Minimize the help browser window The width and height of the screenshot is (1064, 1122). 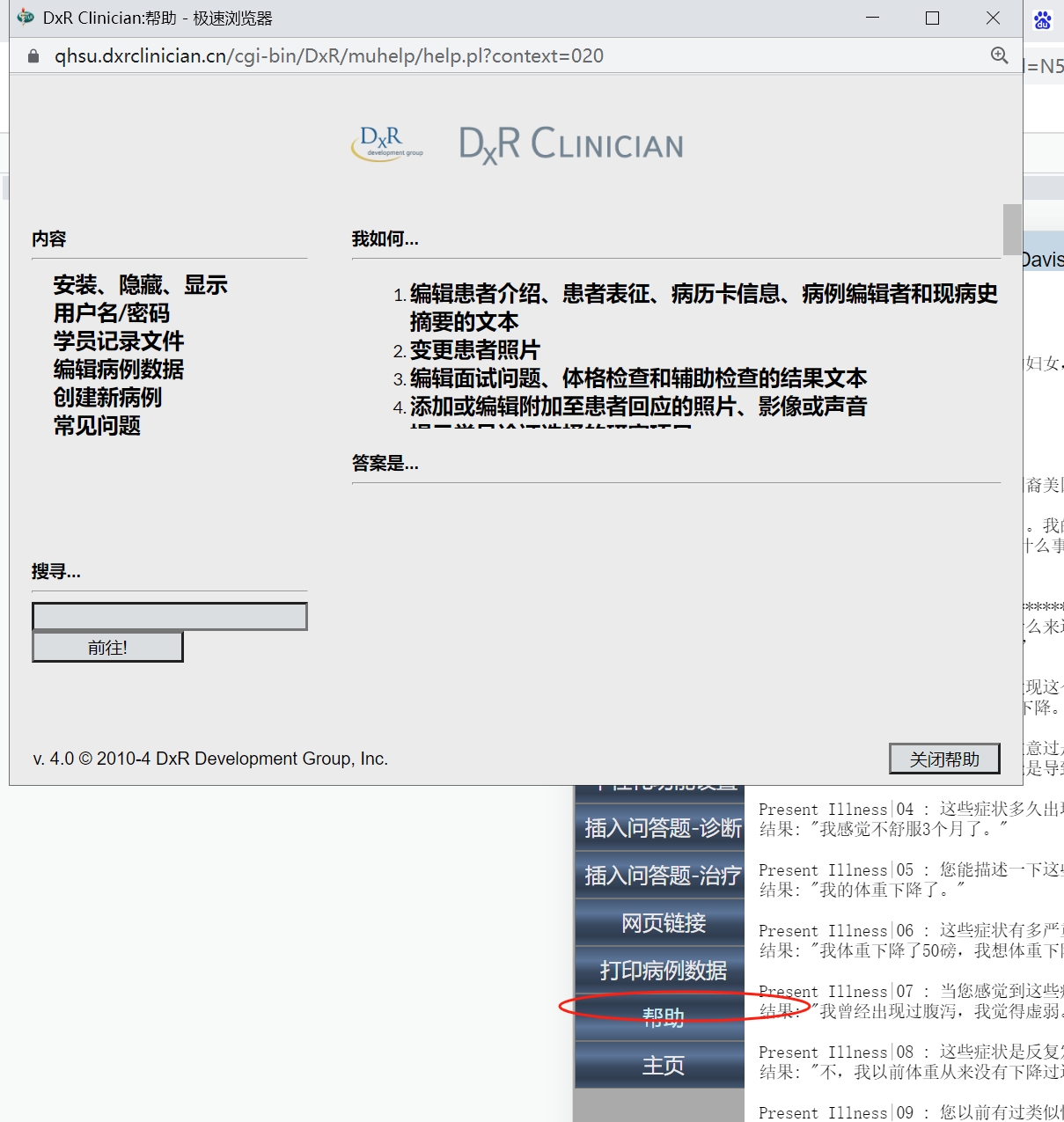tap(873, 18)
